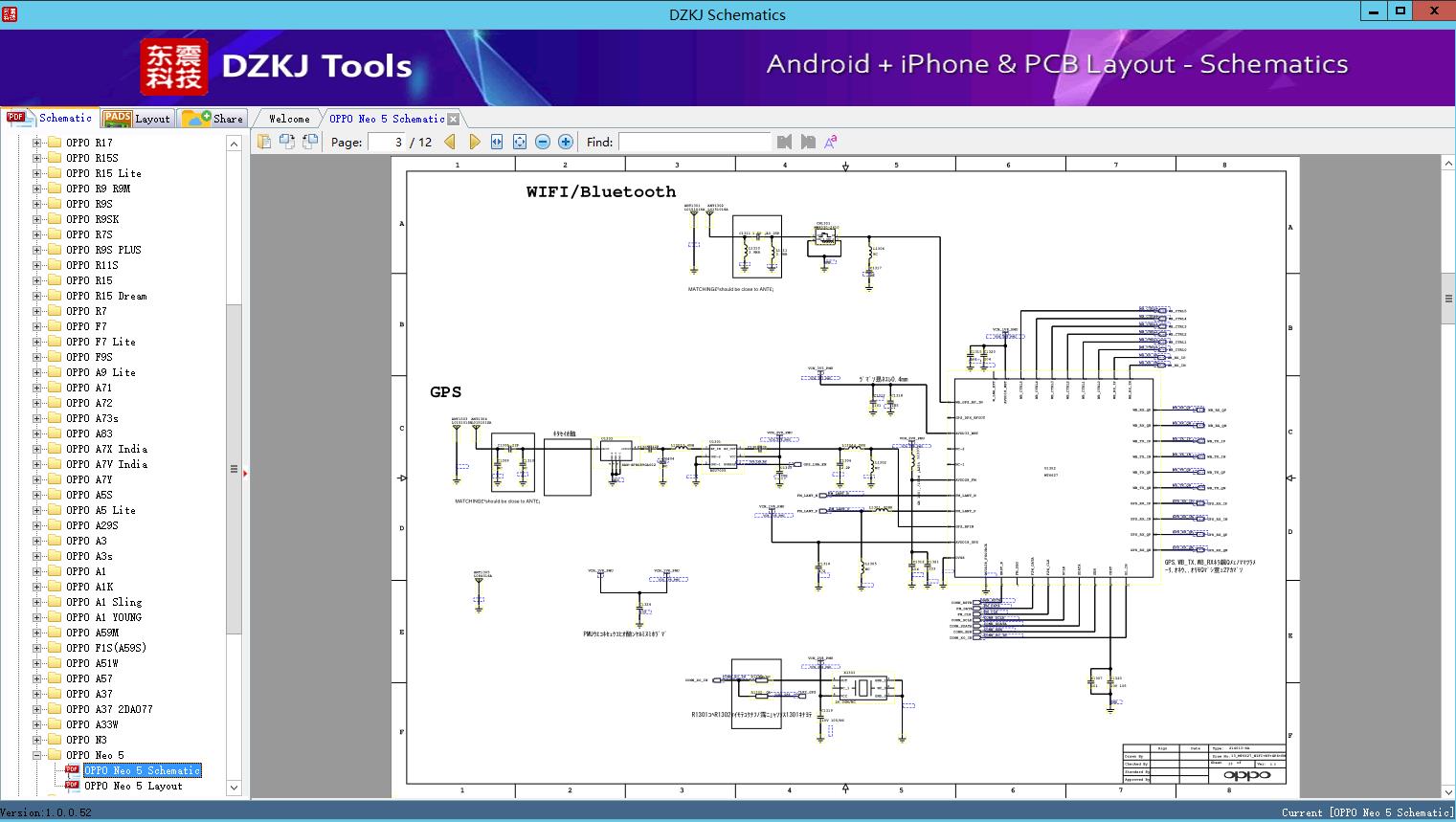Click the document vertical scrollbar thumb
The width and height of the screenshot is (1456, 822).
tap(1448, 299)
